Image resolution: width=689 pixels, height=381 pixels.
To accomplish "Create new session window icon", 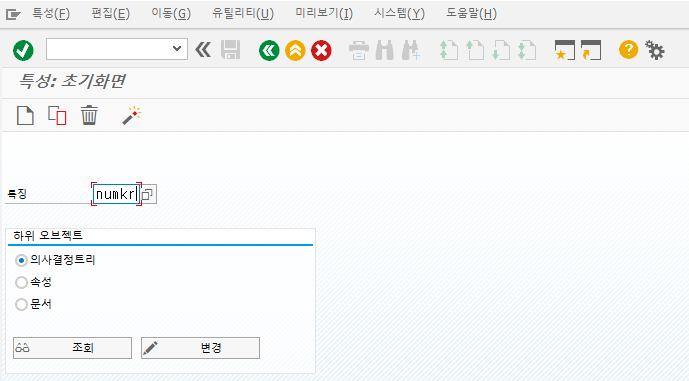I will [565, 50].
